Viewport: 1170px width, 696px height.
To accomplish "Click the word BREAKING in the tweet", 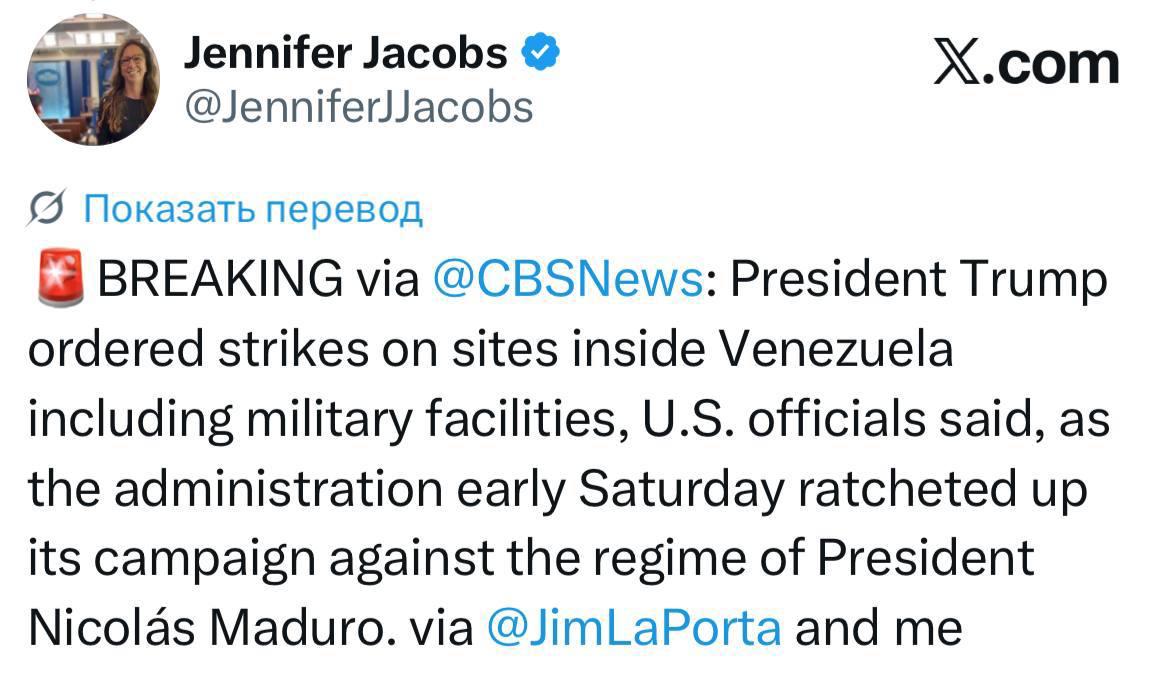I will 219,280.
